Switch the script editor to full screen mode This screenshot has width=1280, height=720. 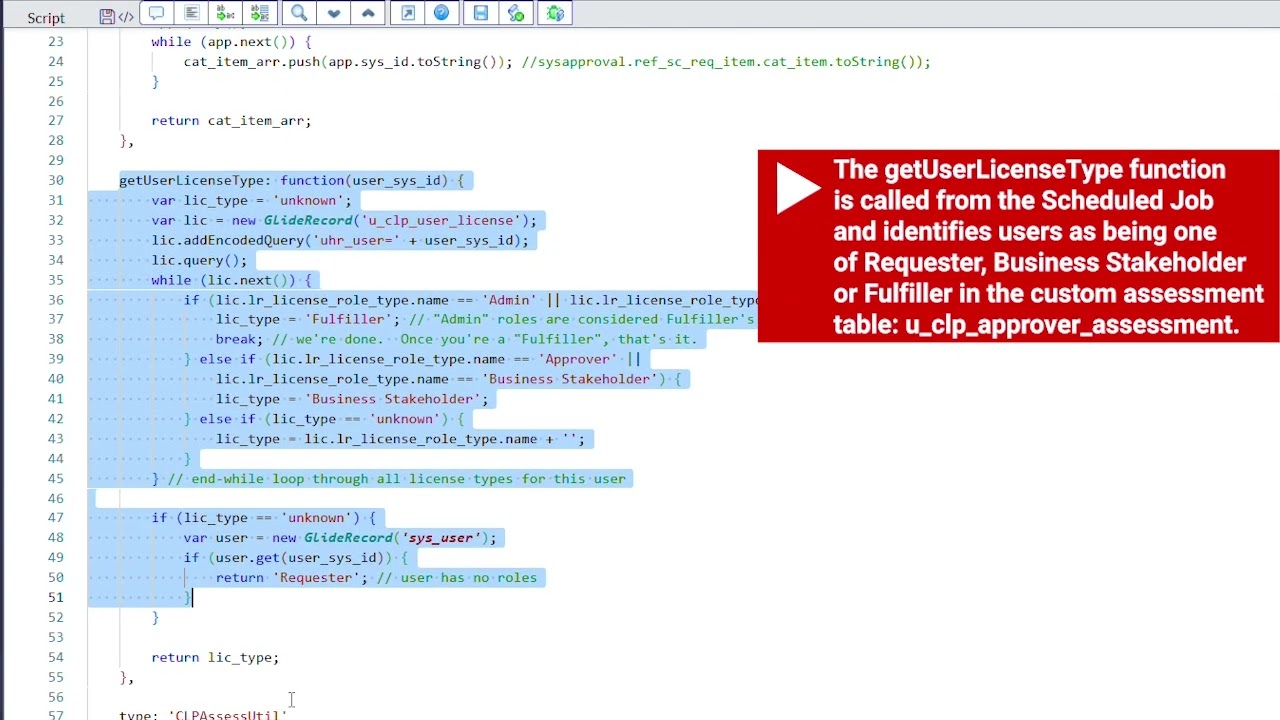click(408, 13)
